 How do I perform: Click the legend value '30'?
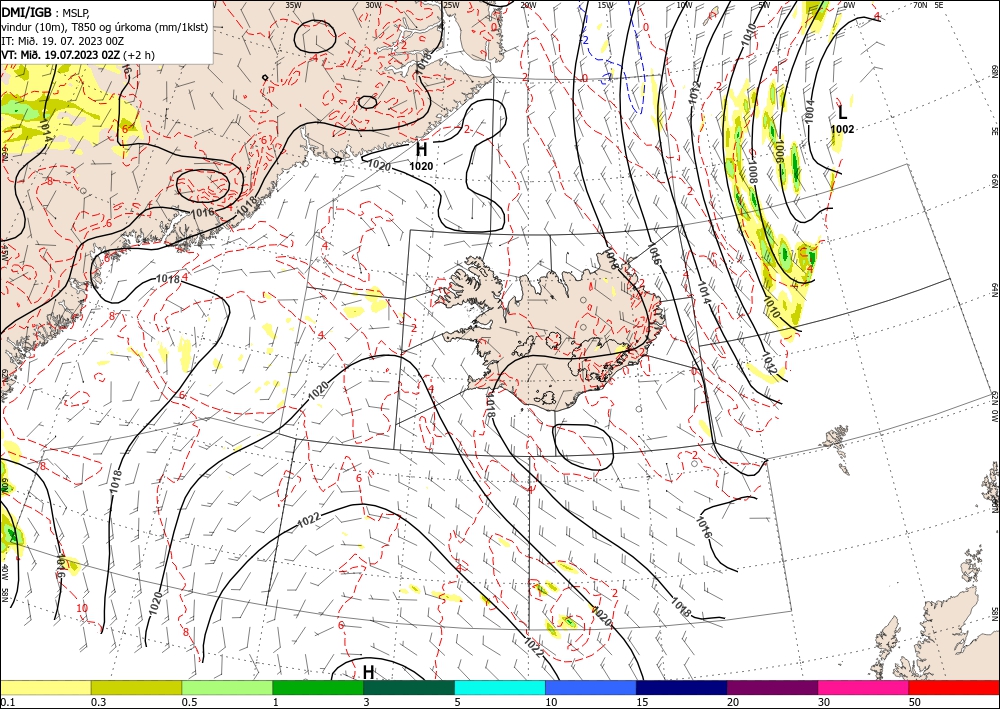tap(823, 702)
